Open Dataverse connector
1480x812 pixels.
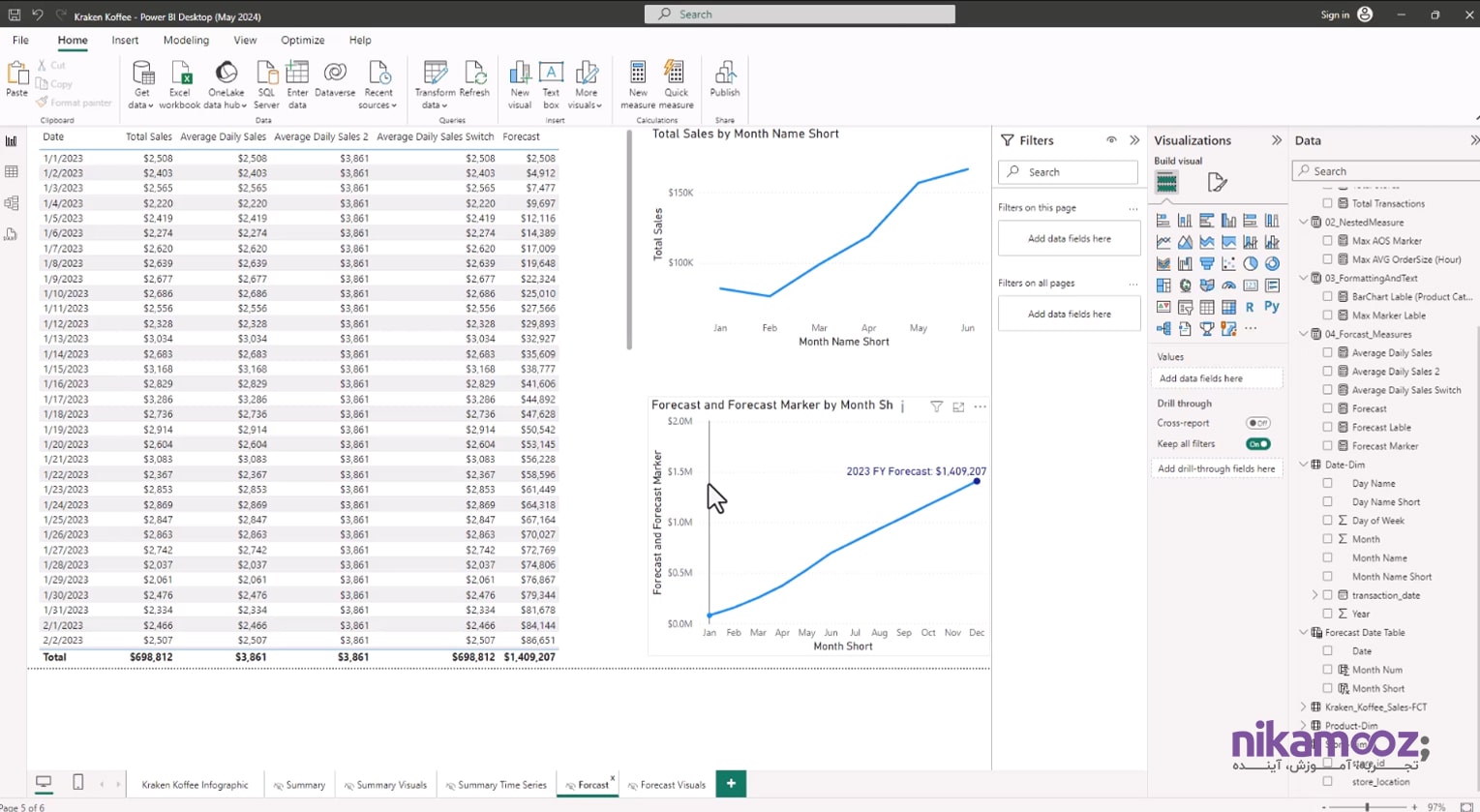click(335, 79)
